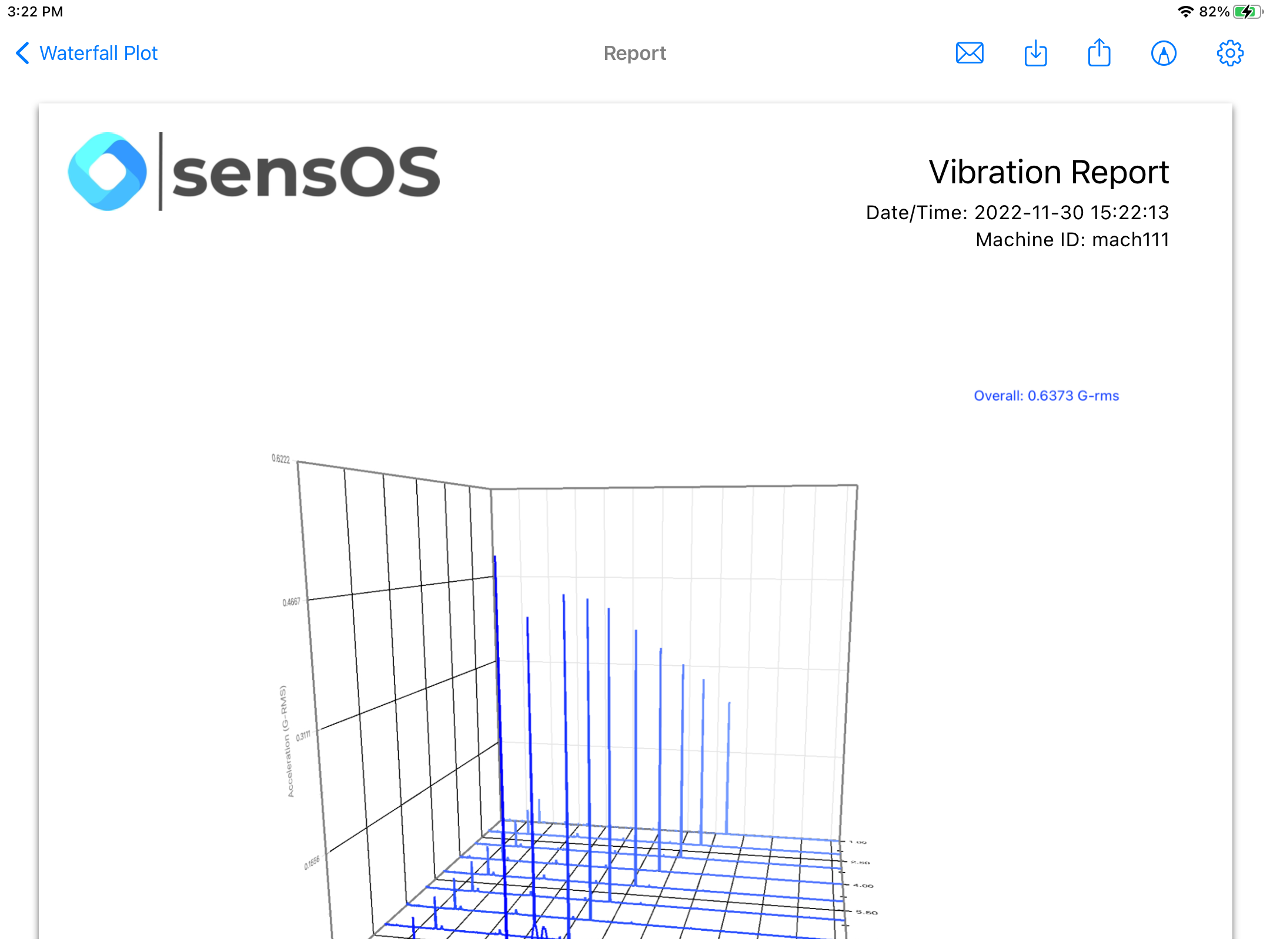Tap the download to device icon
Image resolution: width=1270 pixels, height=952 pixels.
click(1035, 53)
